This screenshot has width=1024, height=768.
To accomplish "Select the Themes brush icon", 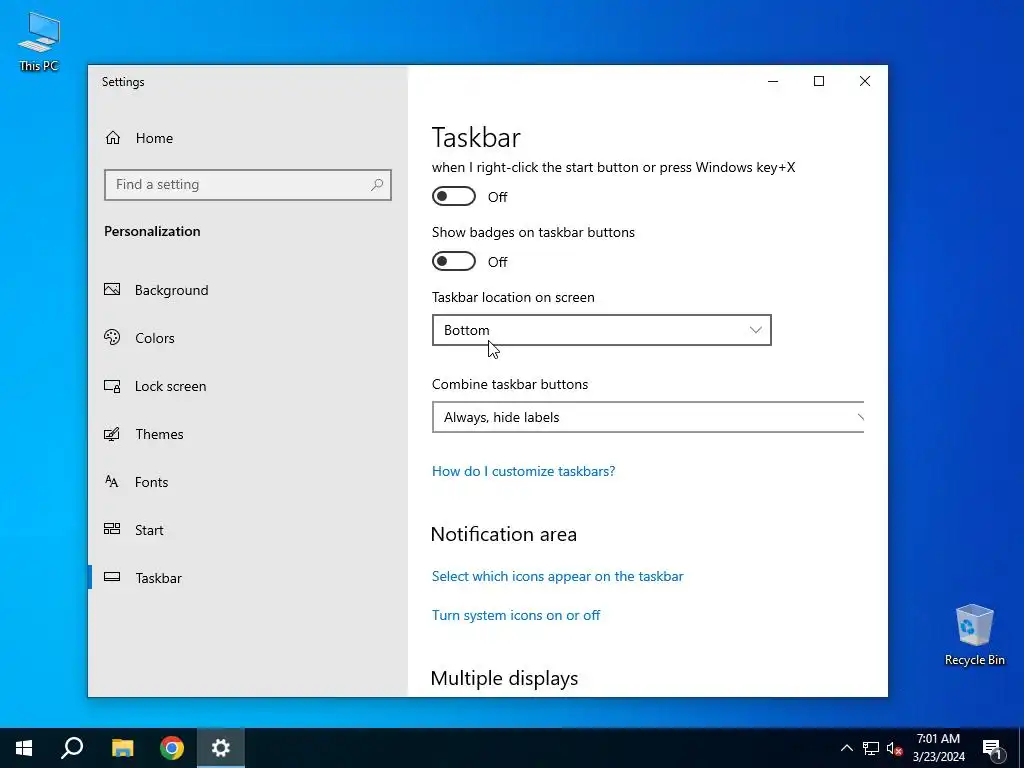I will 112,434.
